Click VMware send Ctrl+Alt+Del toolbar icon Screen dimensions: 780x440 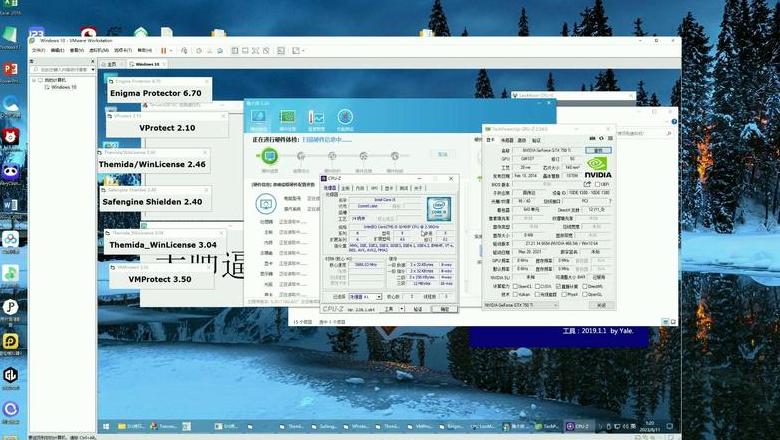(184, 50)
